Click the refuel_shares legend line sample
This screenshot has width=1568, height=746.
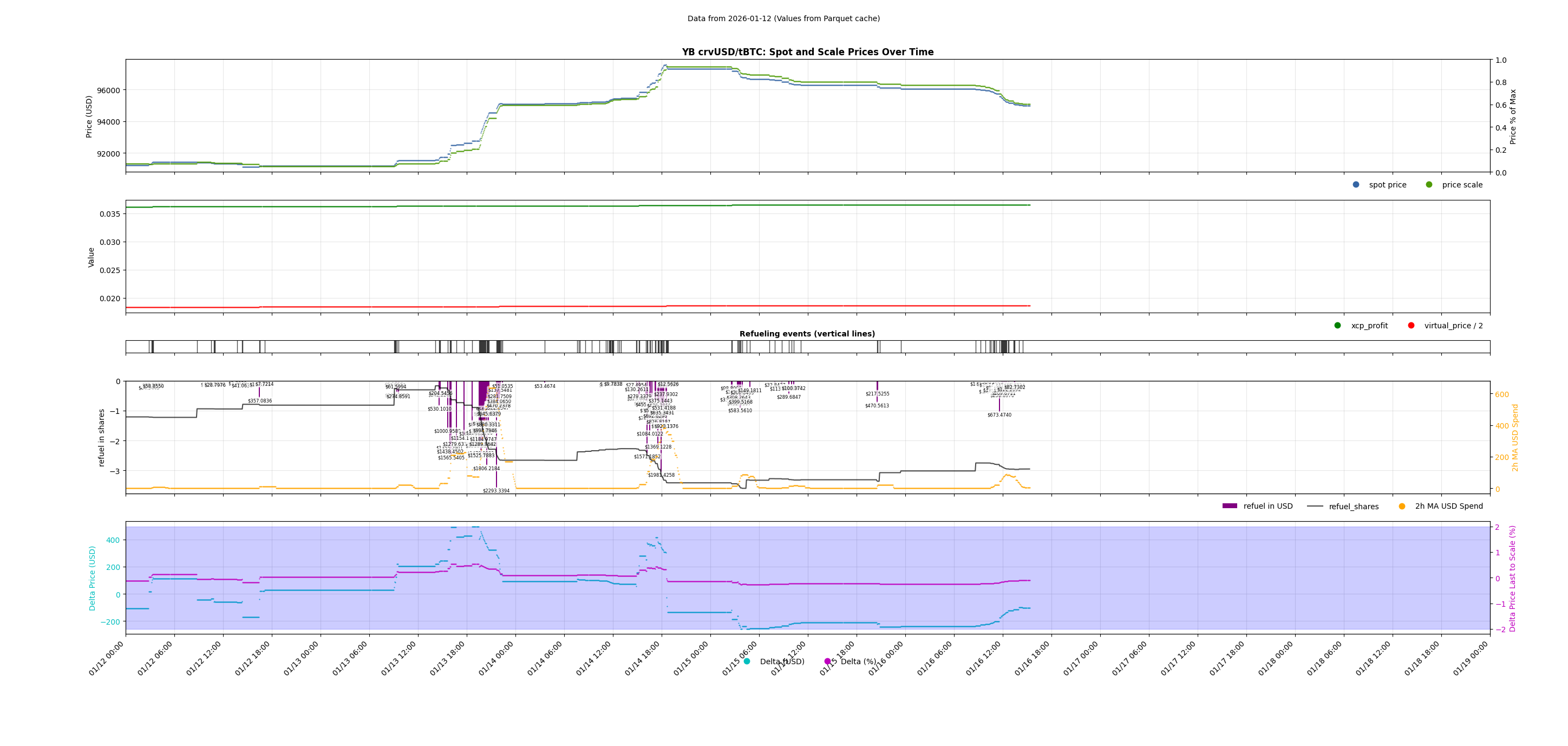[x=1315, y=506]
